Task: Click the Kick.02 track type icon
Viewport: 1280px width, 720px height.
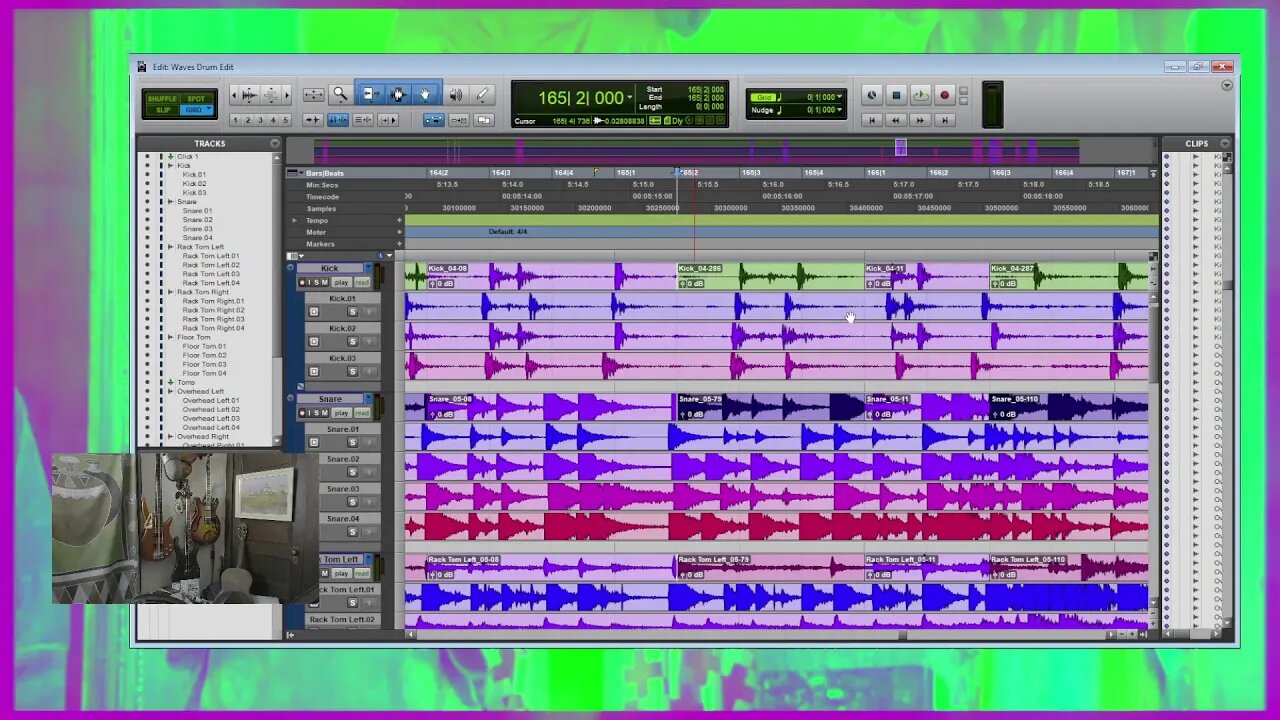Action: 314,342
